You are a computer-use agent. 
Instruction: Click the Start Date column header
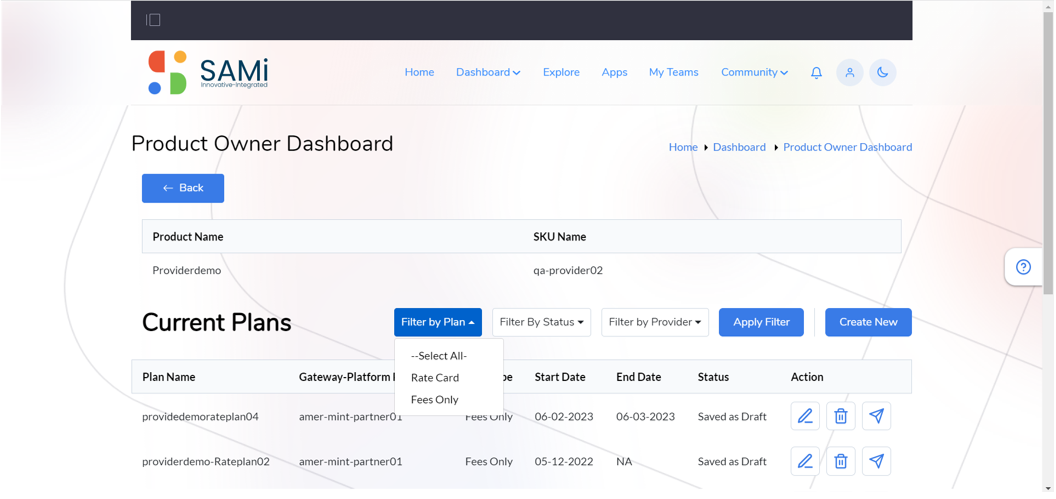pyautogui.click(x=560, y=377)
